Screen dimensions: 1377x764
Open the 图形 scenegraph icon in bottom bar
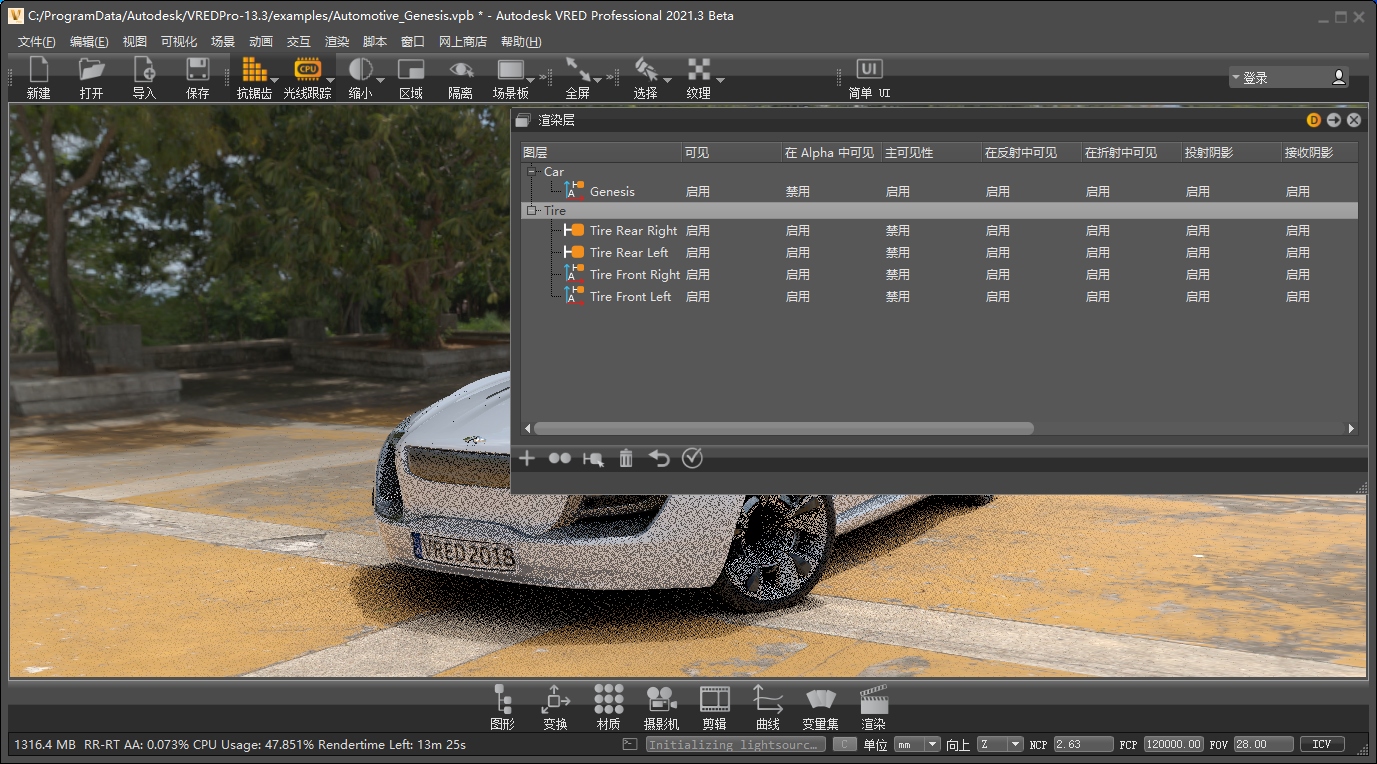503,706
